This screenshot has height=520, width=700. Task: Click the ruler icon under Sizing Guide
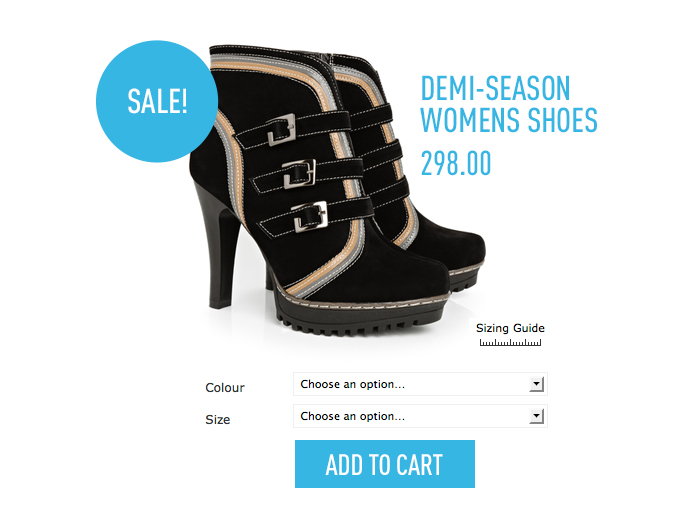[510, 342]
